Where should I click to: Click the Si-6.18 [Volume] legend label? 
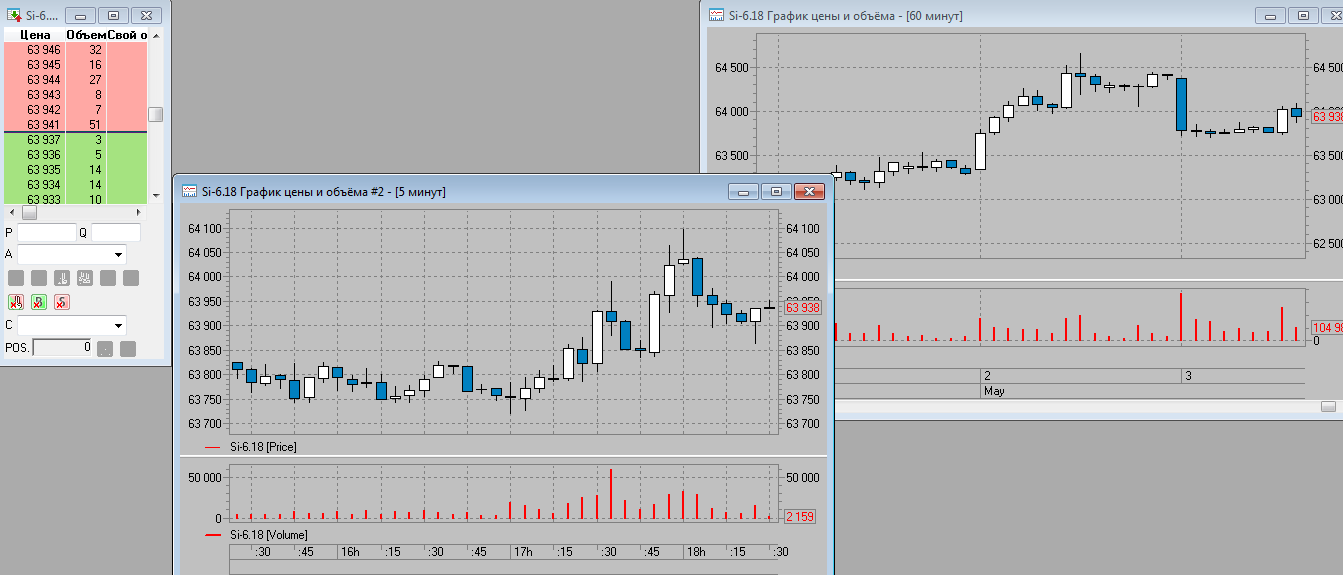[268, 535]
